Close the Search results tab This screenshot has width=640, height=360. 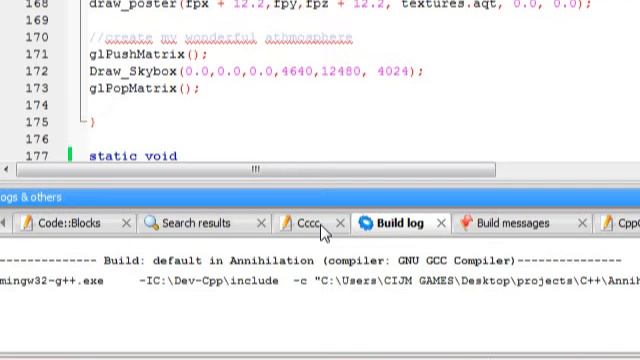pyautogui.click(x=261, y=223)
